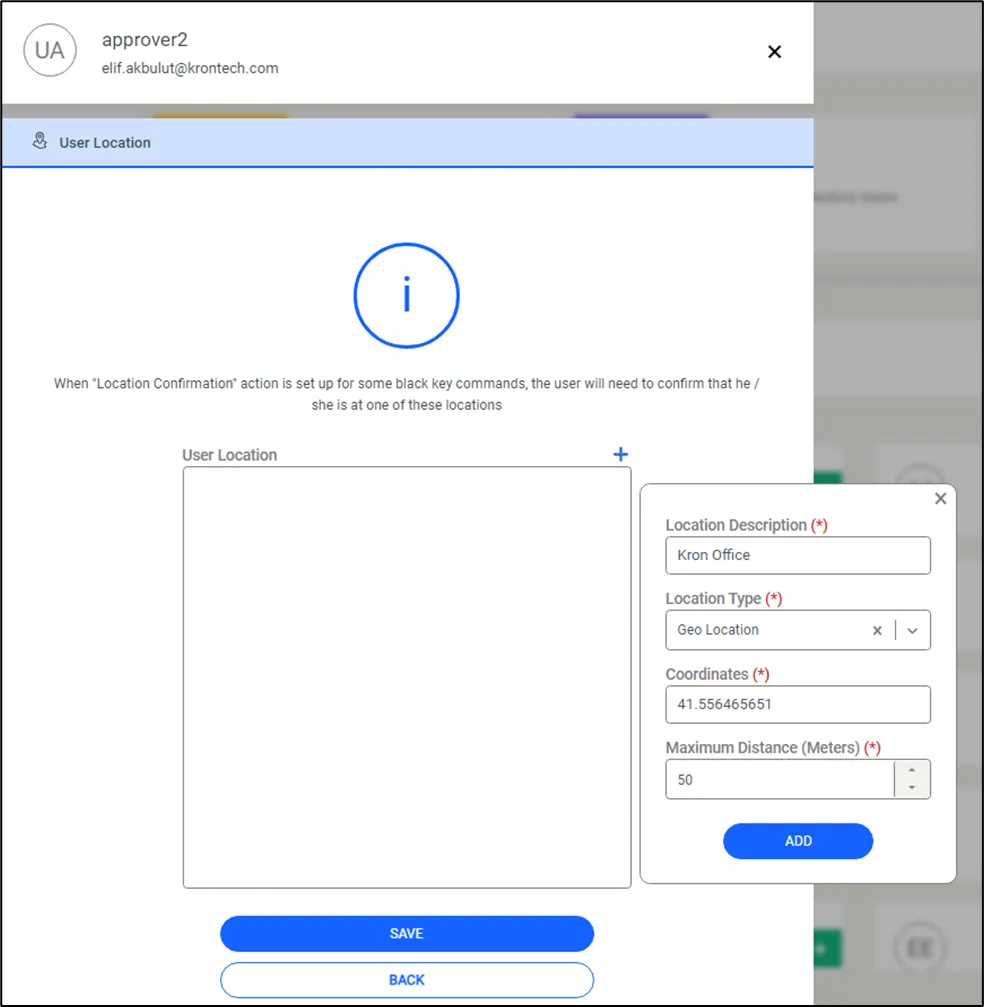Click the approver2 username text

[x=145, y=40]
